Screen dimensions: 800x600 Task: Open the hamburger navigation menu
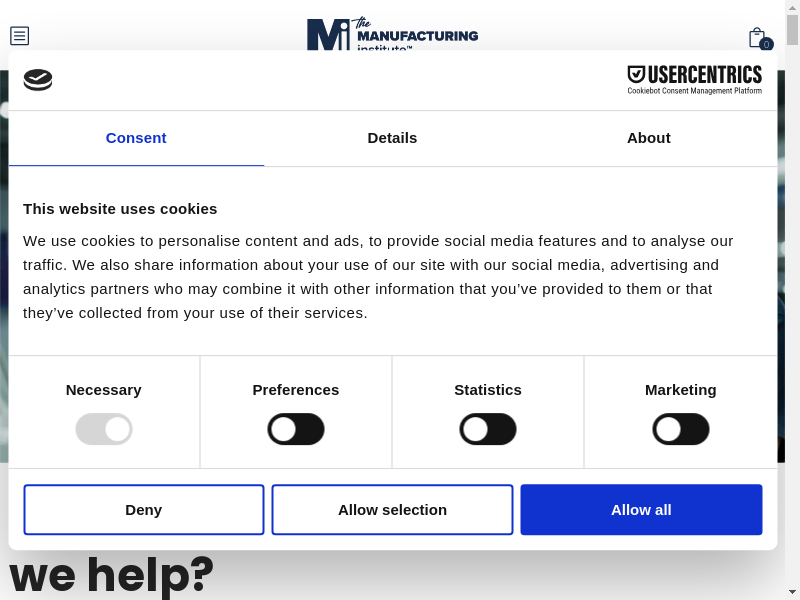pos(19,36)
